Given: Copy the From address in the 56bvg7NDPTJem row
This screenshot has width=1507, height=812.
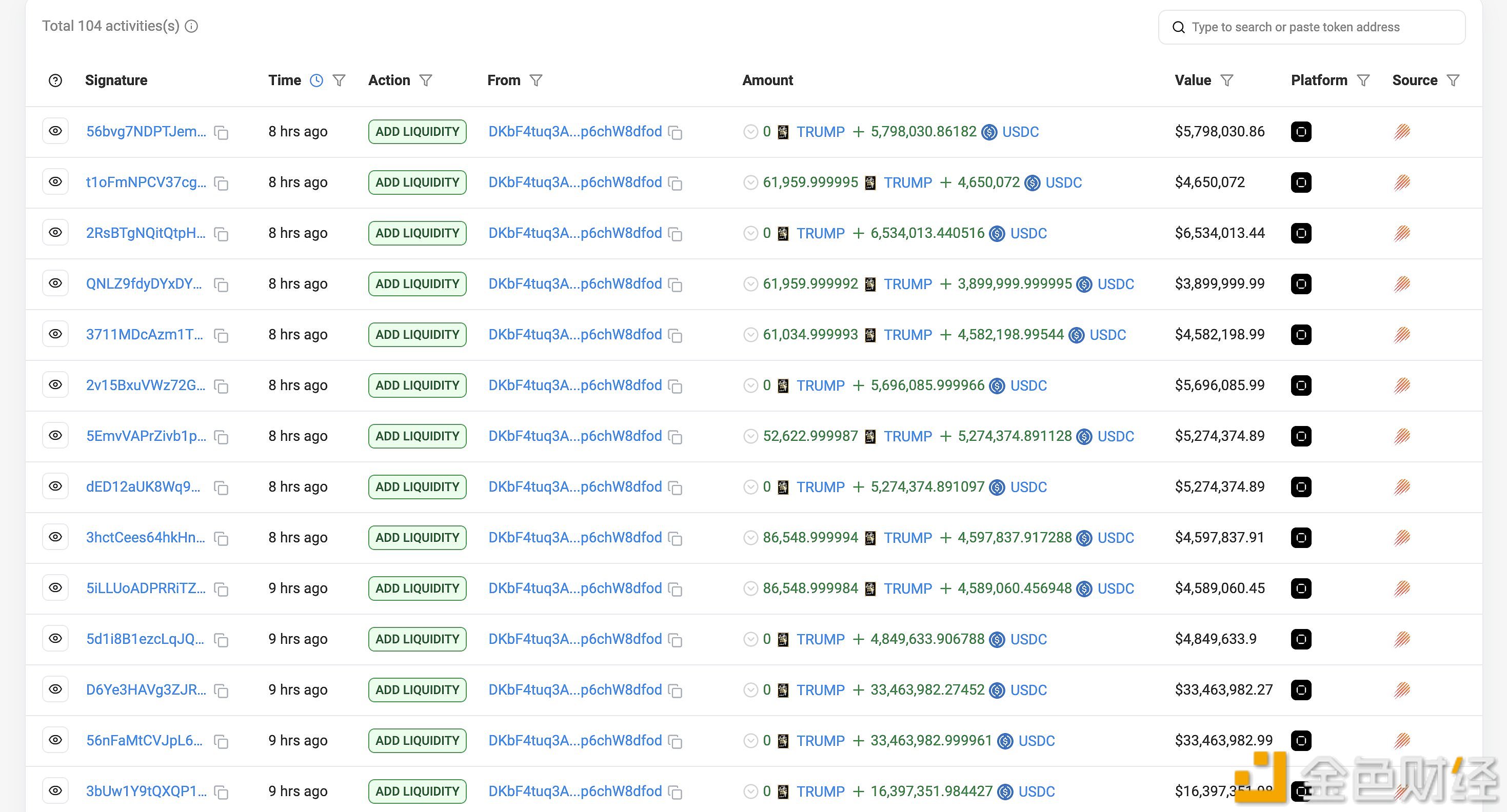Looking at the screenshot, I should coord(675,133).
